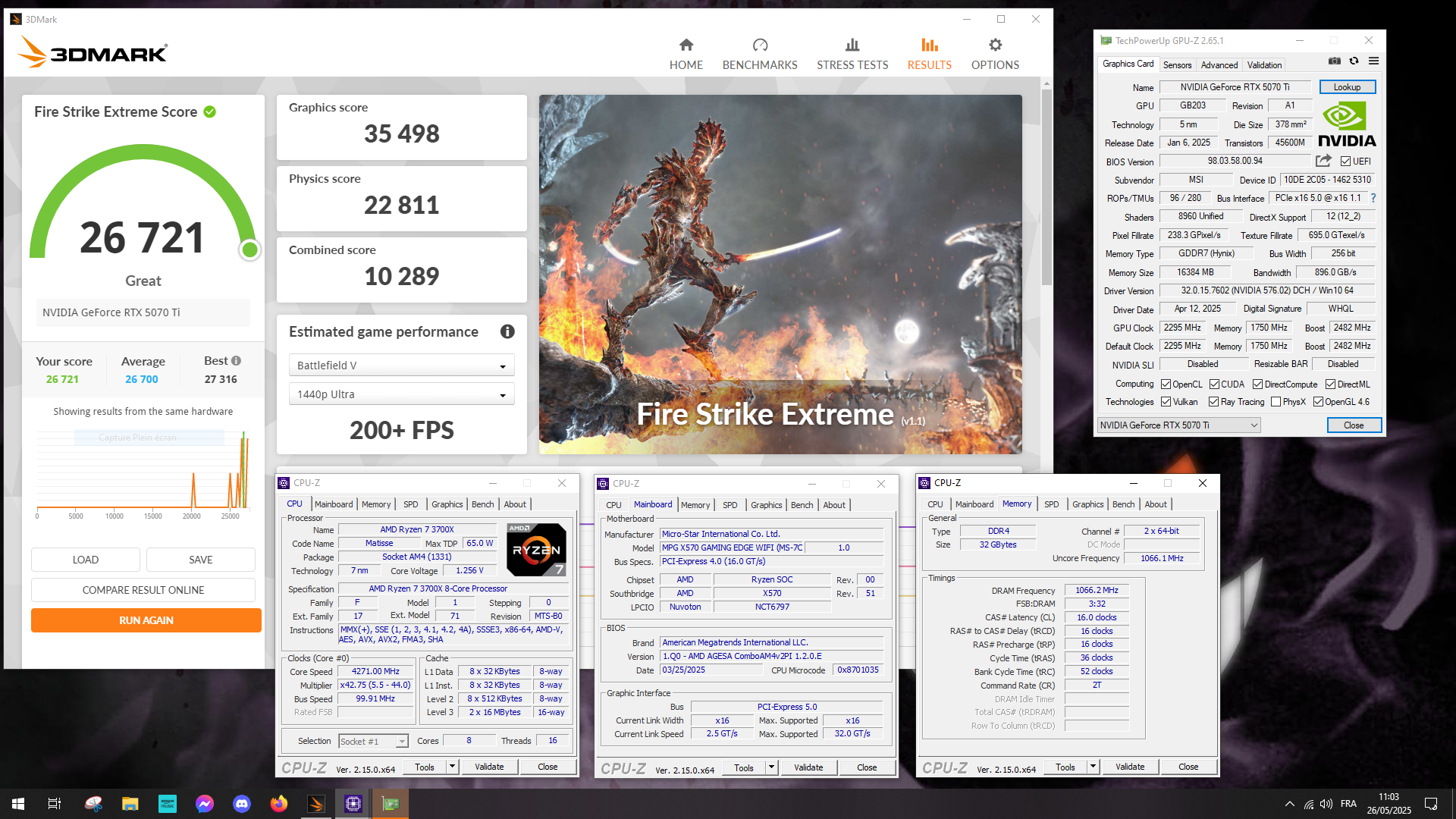
Task: Open the 1440p Ultra resolution dropdown
Action: click(x=401, y=394)
